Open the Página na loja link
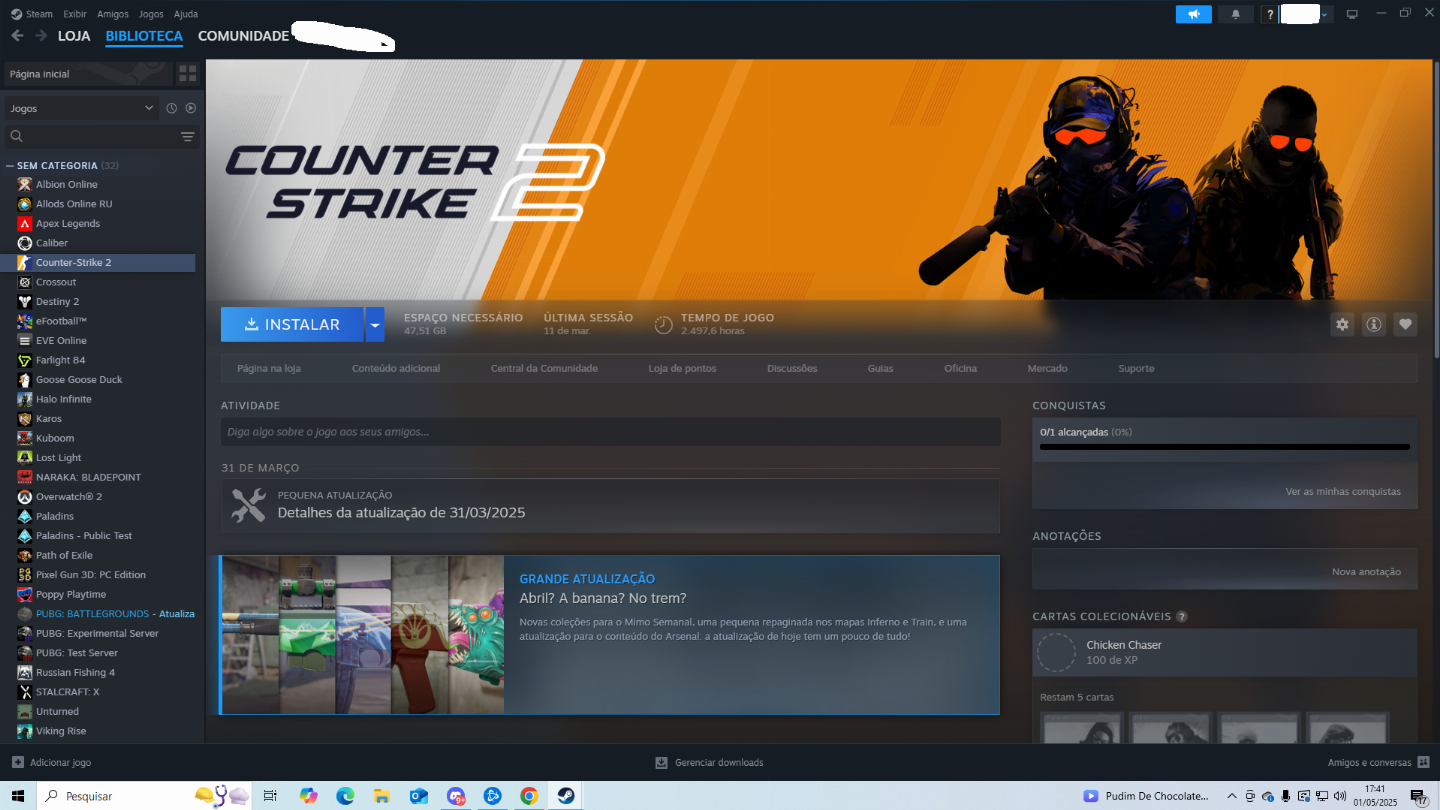Viewport: 1440px width, 810px height. point(269,369)
